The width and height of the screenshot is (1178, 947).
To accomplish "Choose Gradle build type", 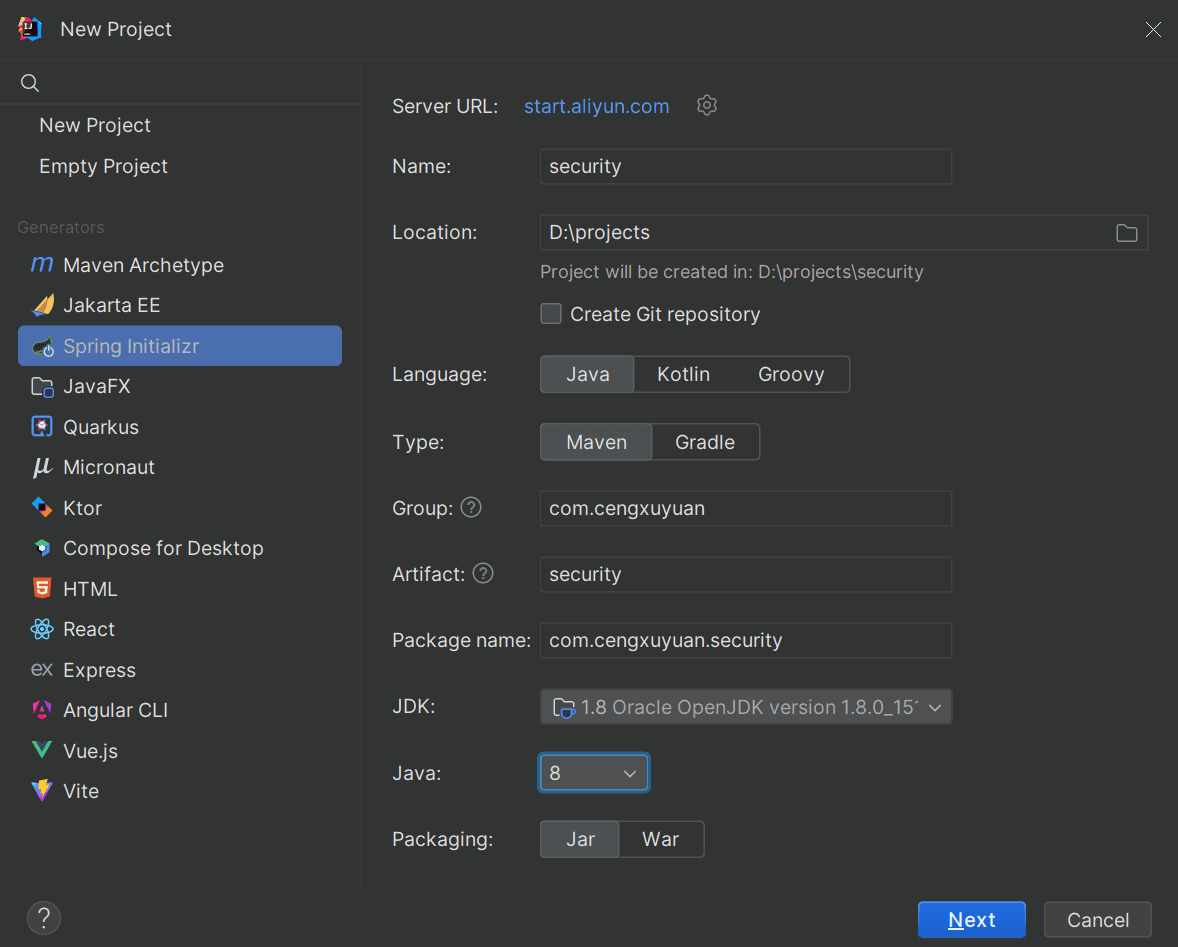I will pos(705,442).
